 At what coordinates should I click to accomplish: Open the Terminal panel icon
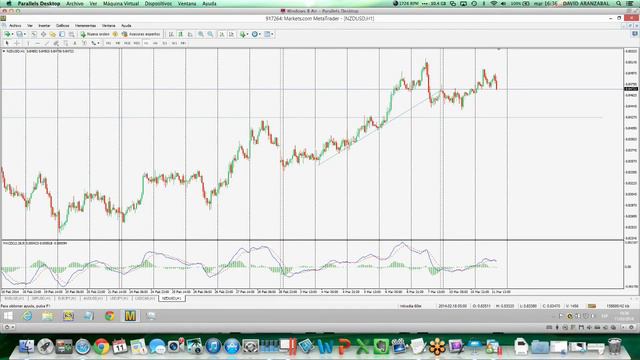(62, 34)
